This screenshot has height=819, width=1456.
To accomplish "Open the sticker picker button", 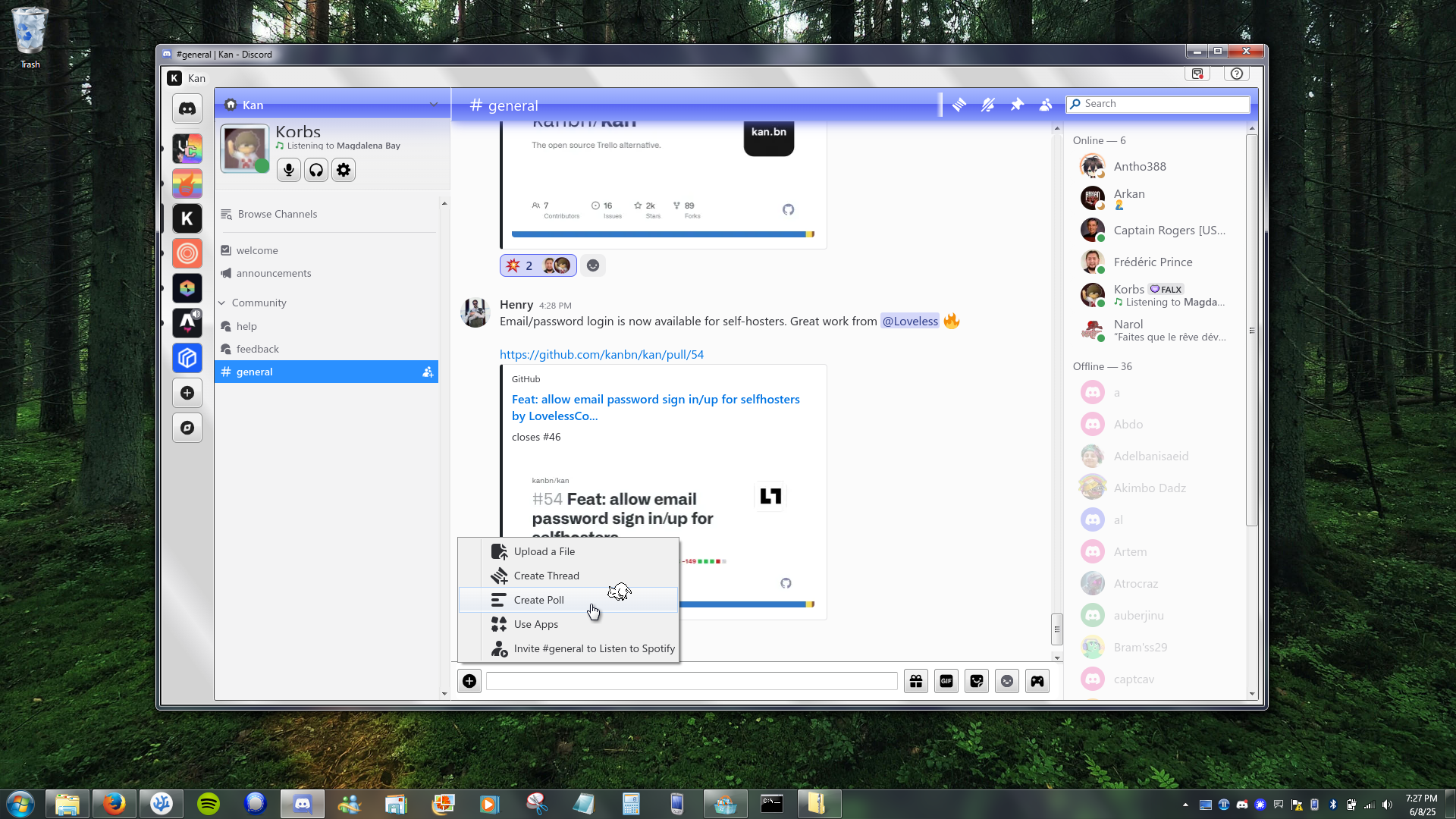I will coord(977,681).
